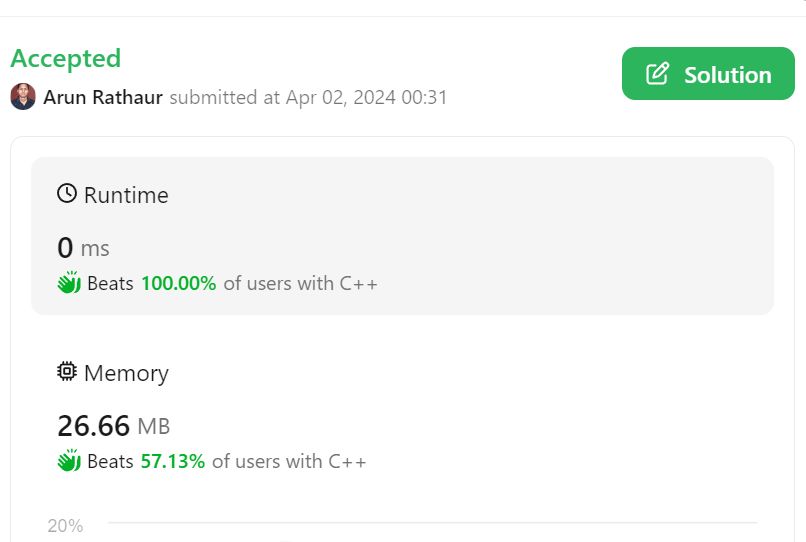Viewport: 806px width, 542px height.
Task: Click the distribution chart gridline
Action: 432,523
